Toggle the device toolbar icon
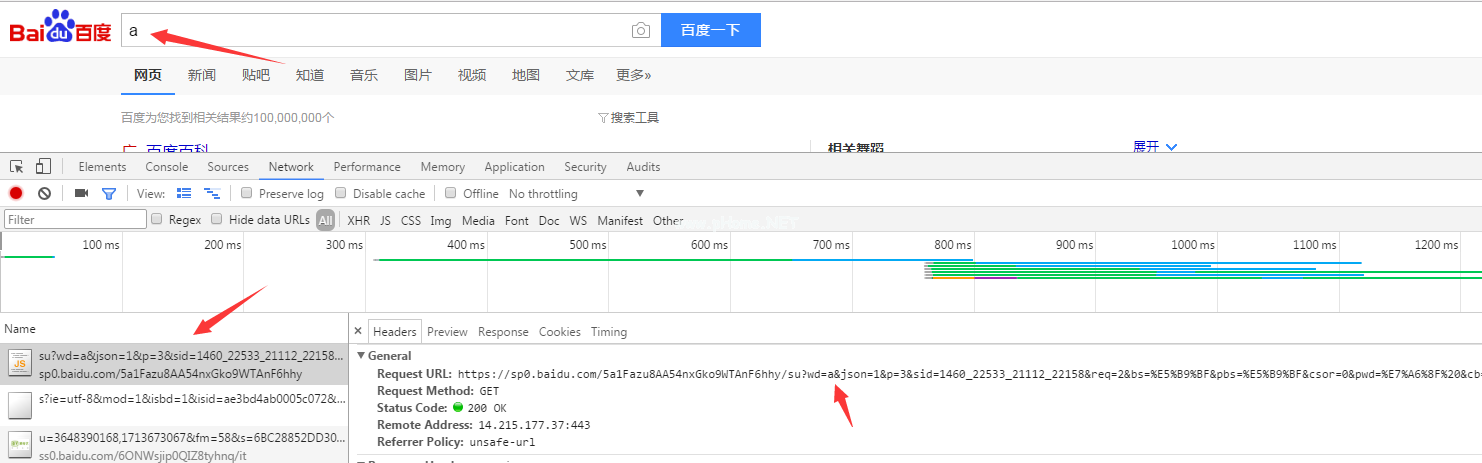Image resolution: width=1482 pixels, height=463 pixels. [x=43, y=167]
